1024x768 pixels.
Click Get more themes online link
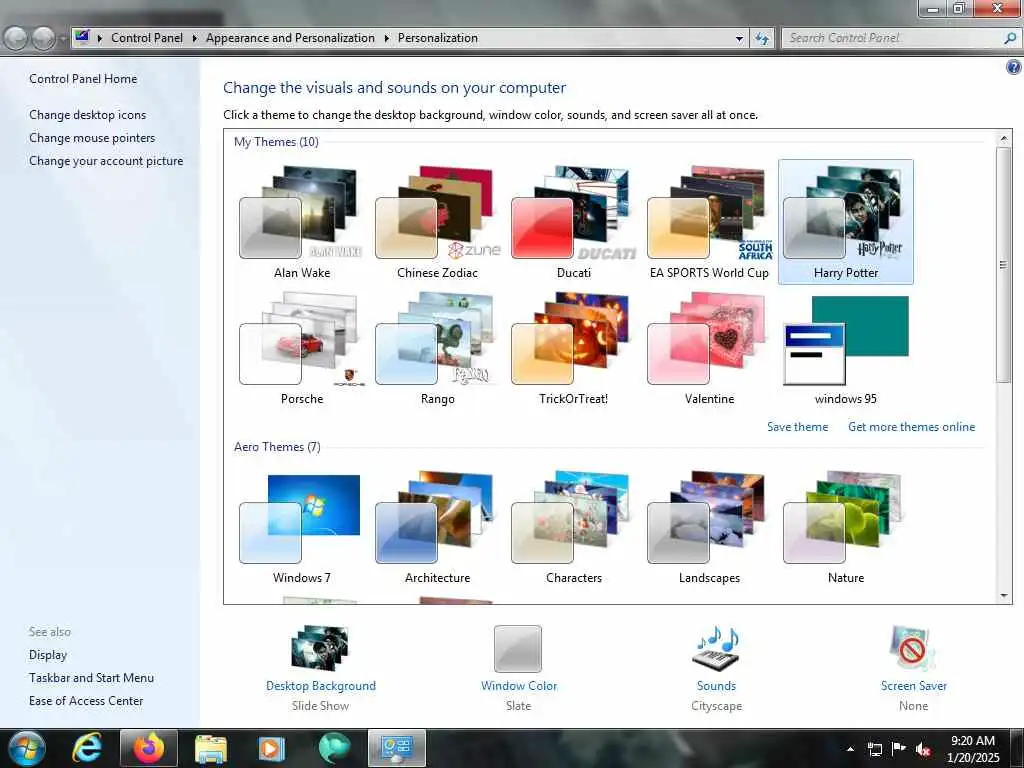coord(911,426)
